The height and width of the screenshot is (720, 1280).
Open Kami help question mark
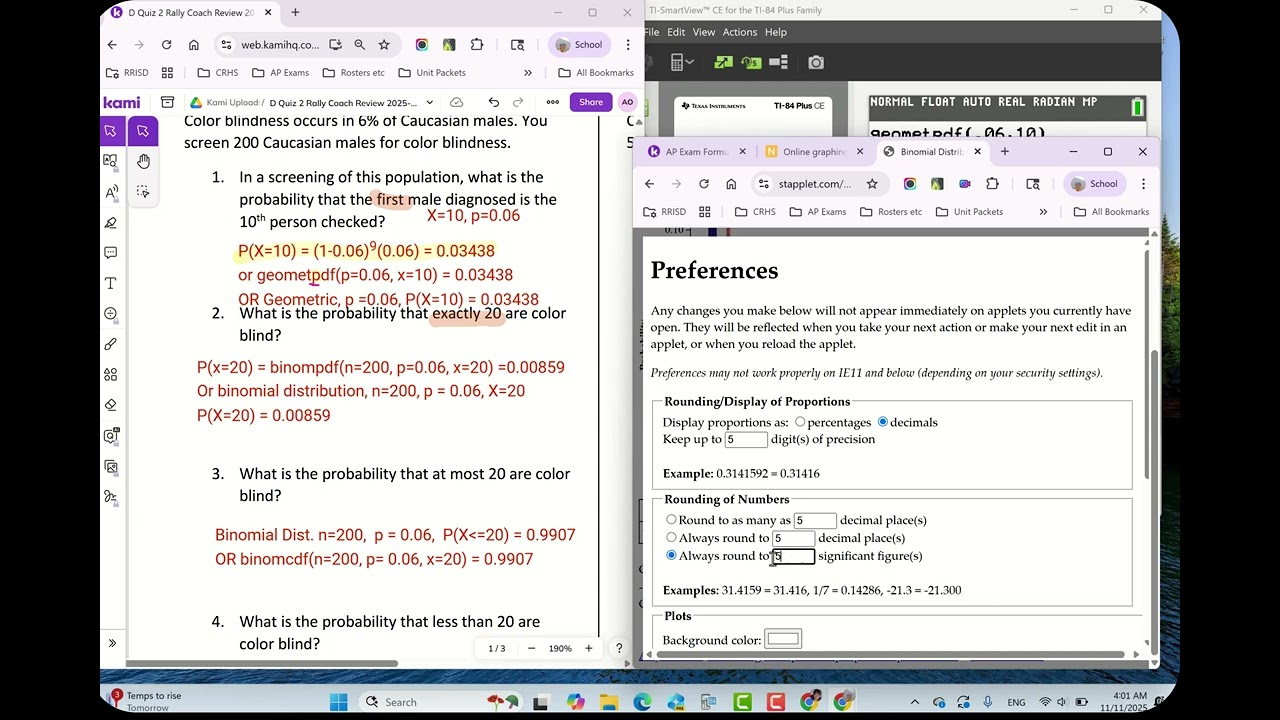tap(619, 648)
